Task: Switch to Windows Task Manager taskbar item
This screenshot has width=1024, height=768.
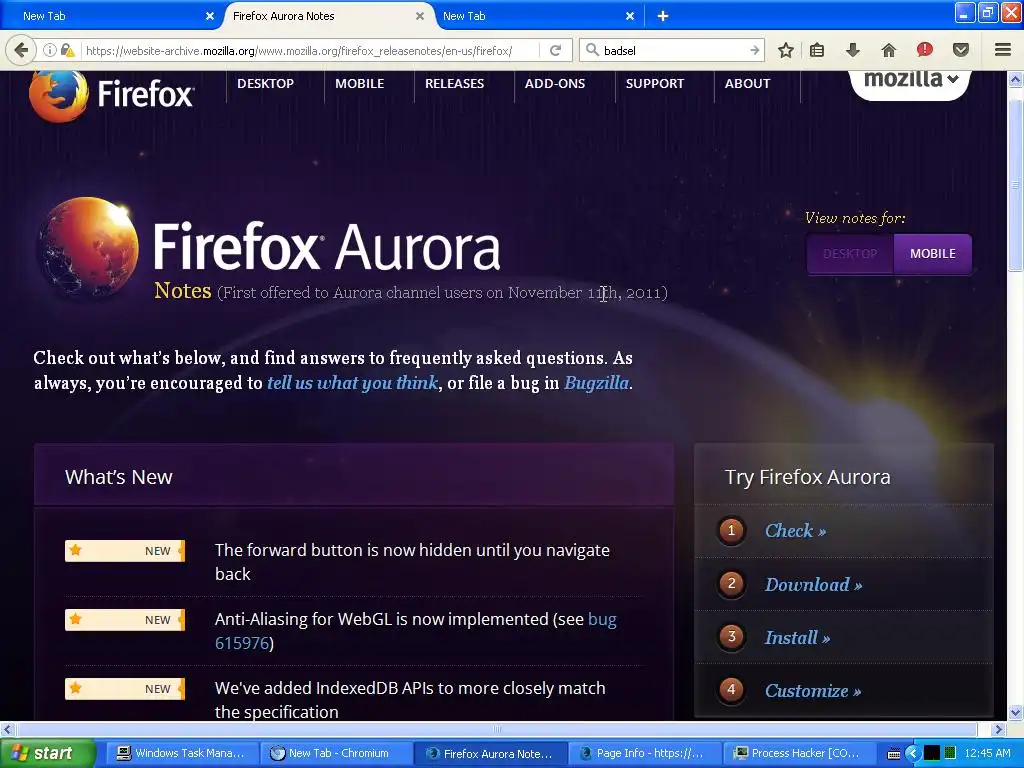Action: click(x=180, y=754)
